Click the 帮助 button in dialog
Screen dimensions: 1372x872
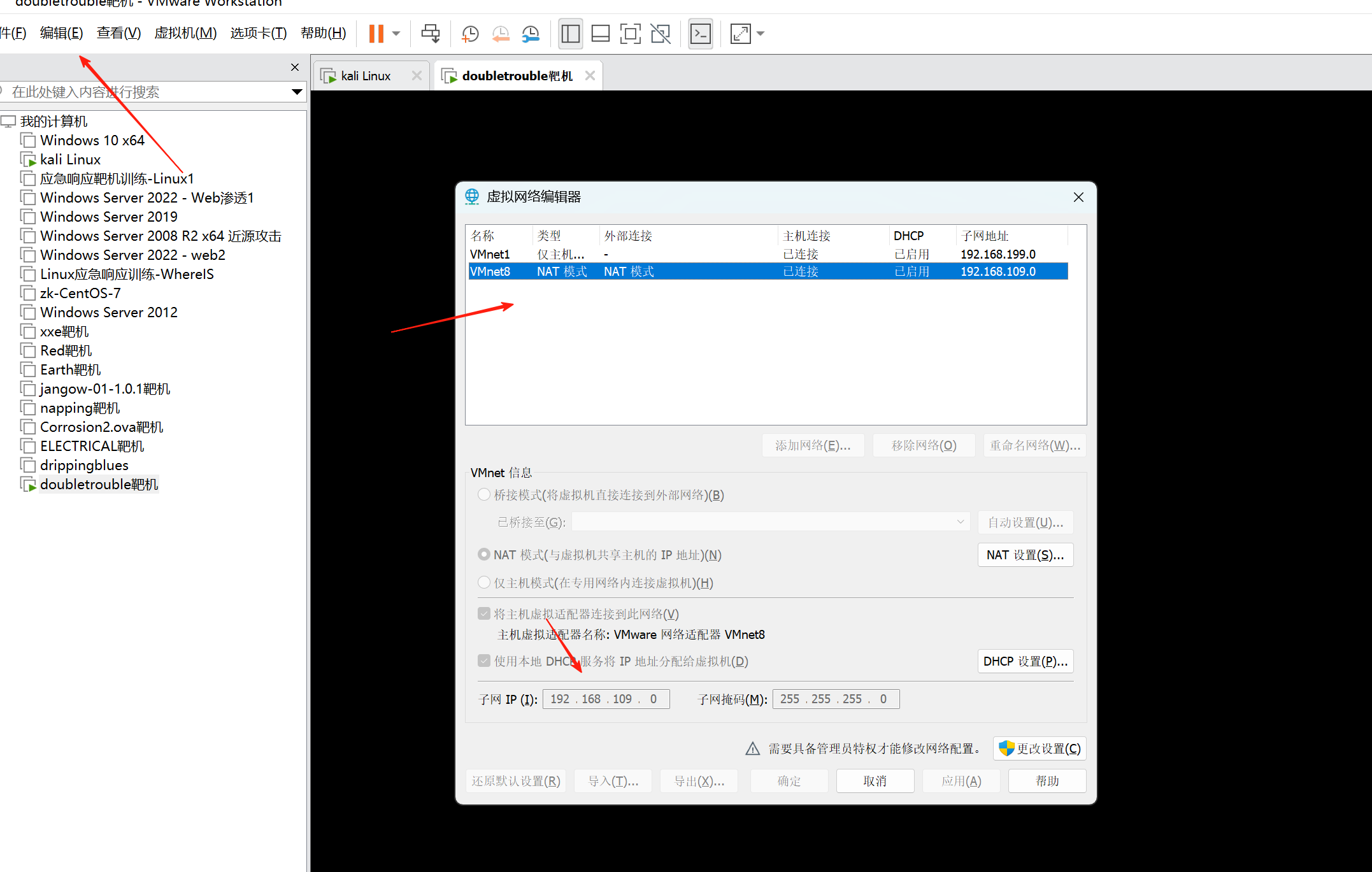pos(1047,781)
